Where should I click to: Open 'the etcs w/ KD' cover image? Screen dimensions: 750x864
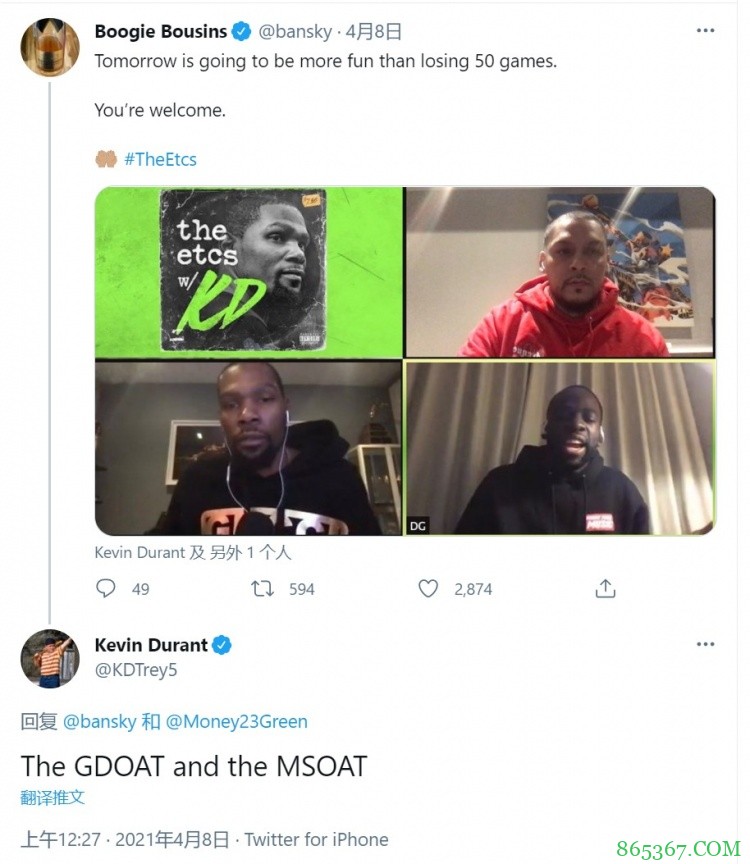coord(249,272)
